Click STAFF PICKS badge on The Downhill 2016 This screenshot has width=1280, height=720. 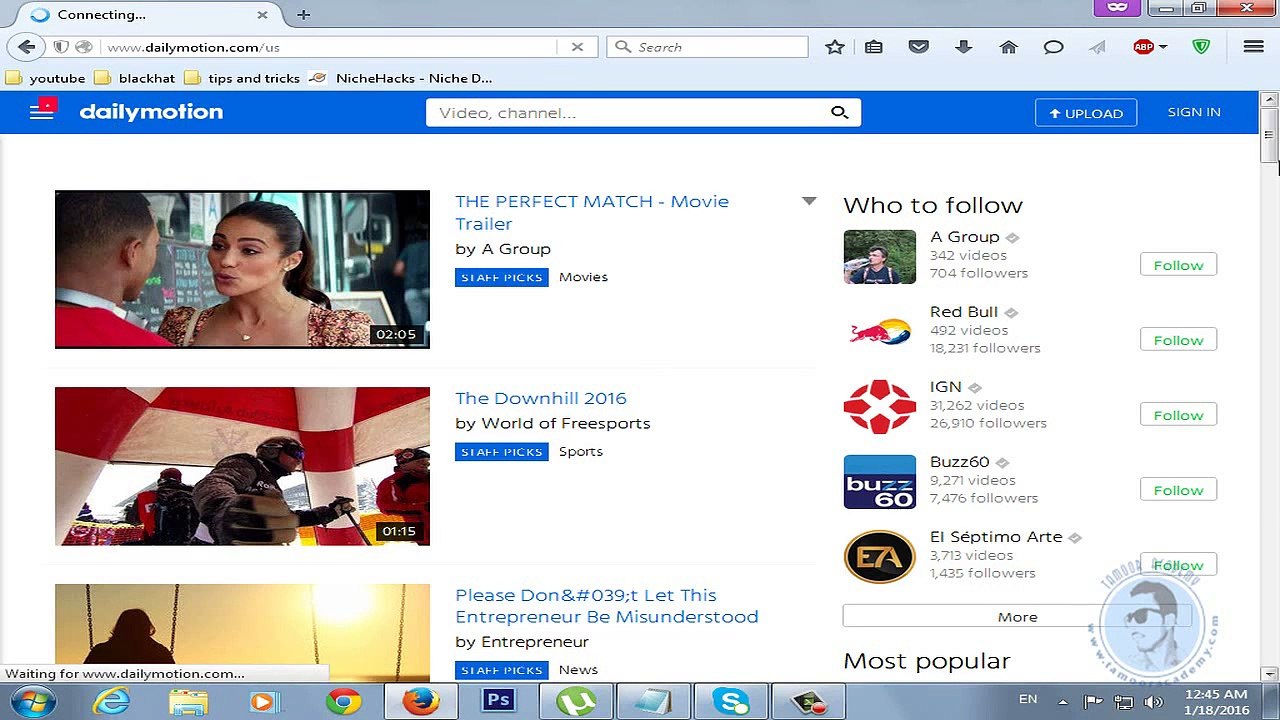coord(502,452)
